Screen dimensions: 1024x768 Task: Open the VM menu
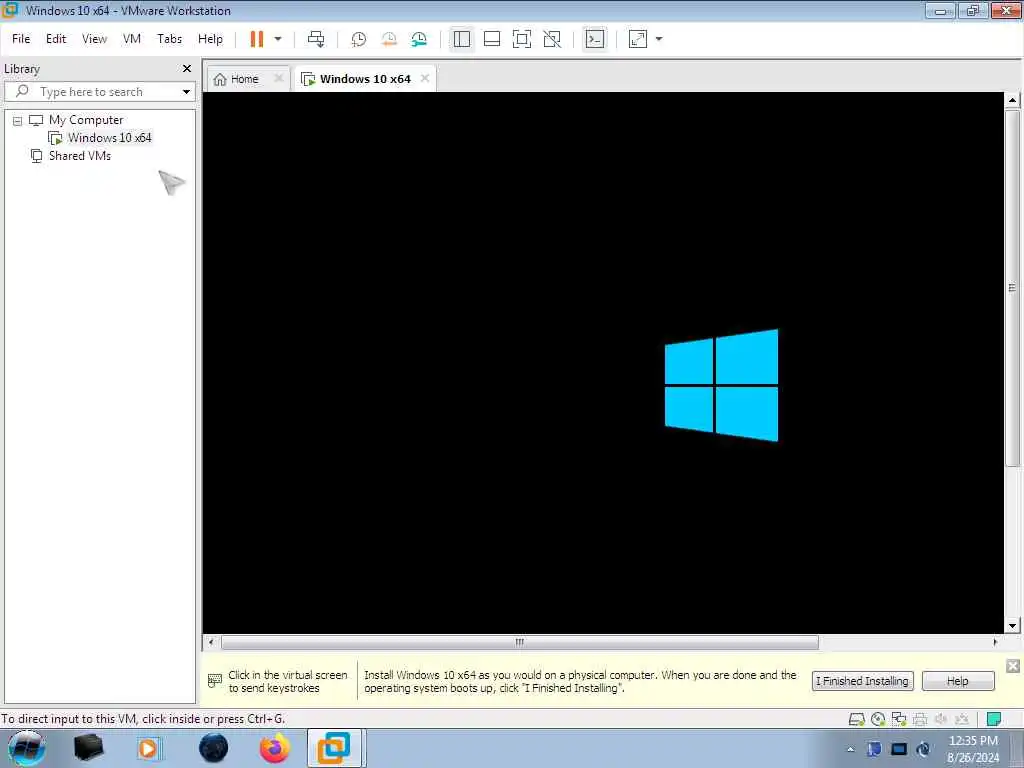click(x=132, y=39)
